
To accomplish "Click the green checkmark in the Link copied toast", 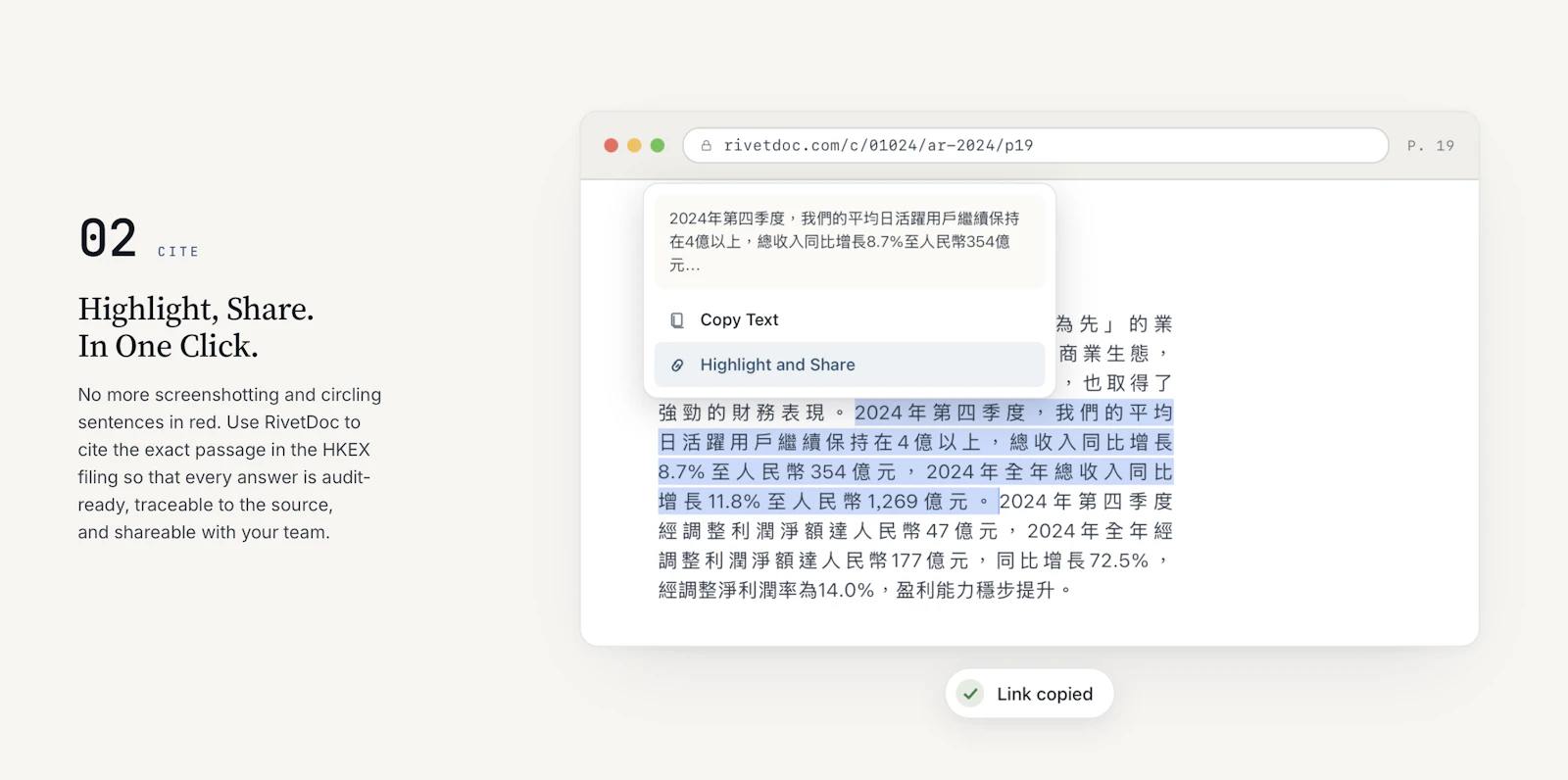I will [x=970, y=694].
